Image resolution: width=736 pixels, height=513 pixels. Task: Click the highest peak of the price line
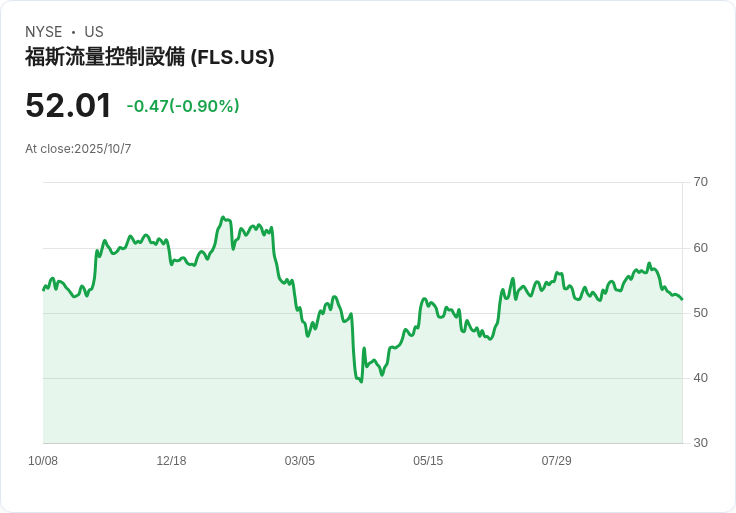(x=222, y=217)
